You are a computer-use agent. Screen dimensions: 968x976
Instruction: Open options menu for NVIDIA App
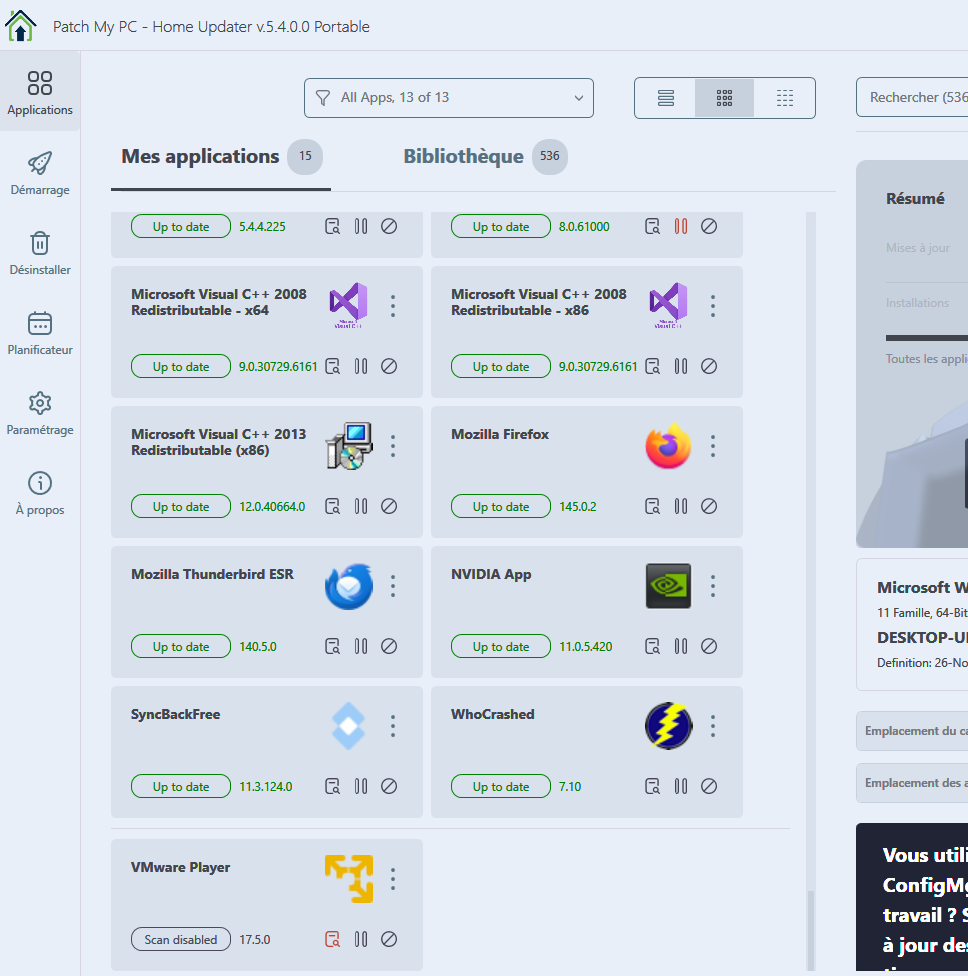(x=713, y=586)
